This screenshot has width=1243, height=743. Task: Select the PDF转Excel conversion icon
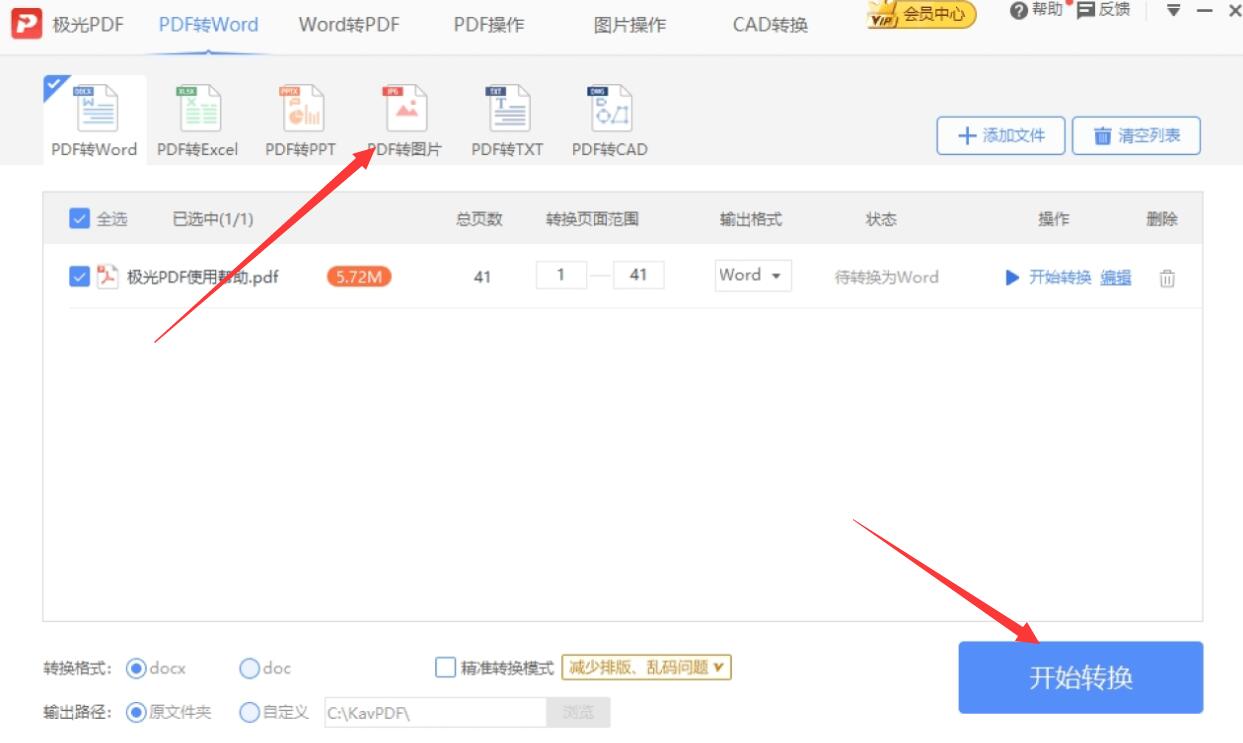[197, 109]
